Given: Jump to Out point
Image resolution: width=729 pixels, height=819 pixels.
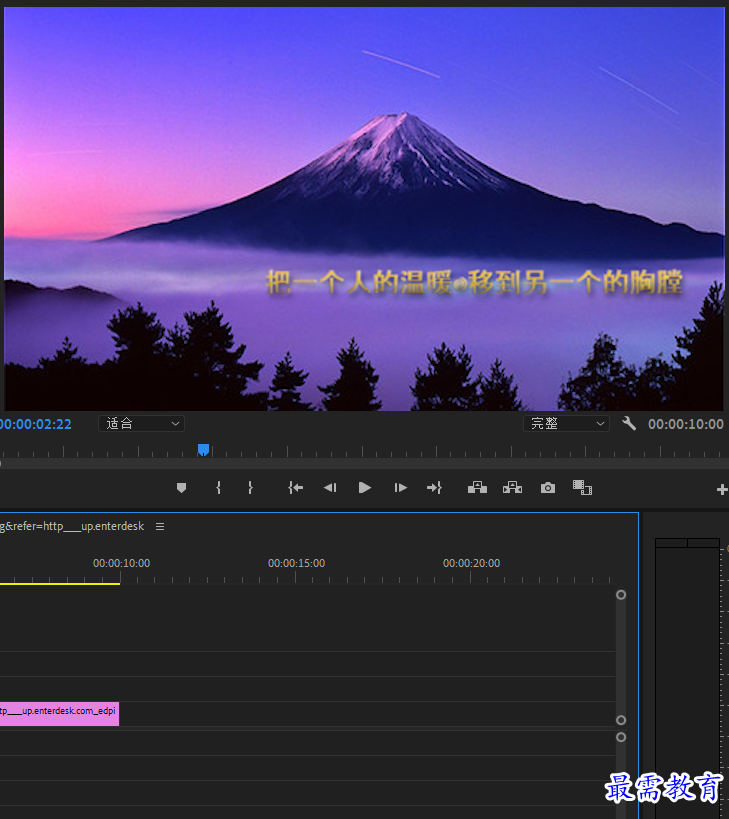Looking at the screenshot, I should coord(434,488).
